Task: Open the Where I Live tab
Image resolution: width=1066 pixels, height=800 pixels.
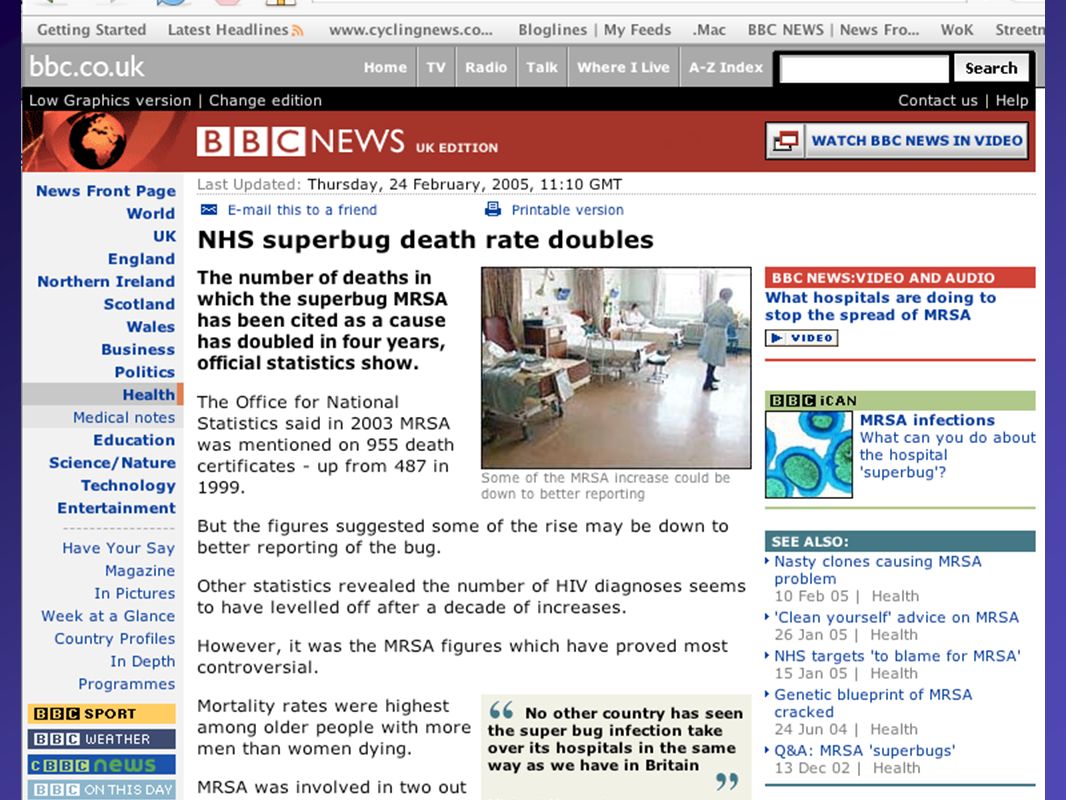Action: (623, 67)
